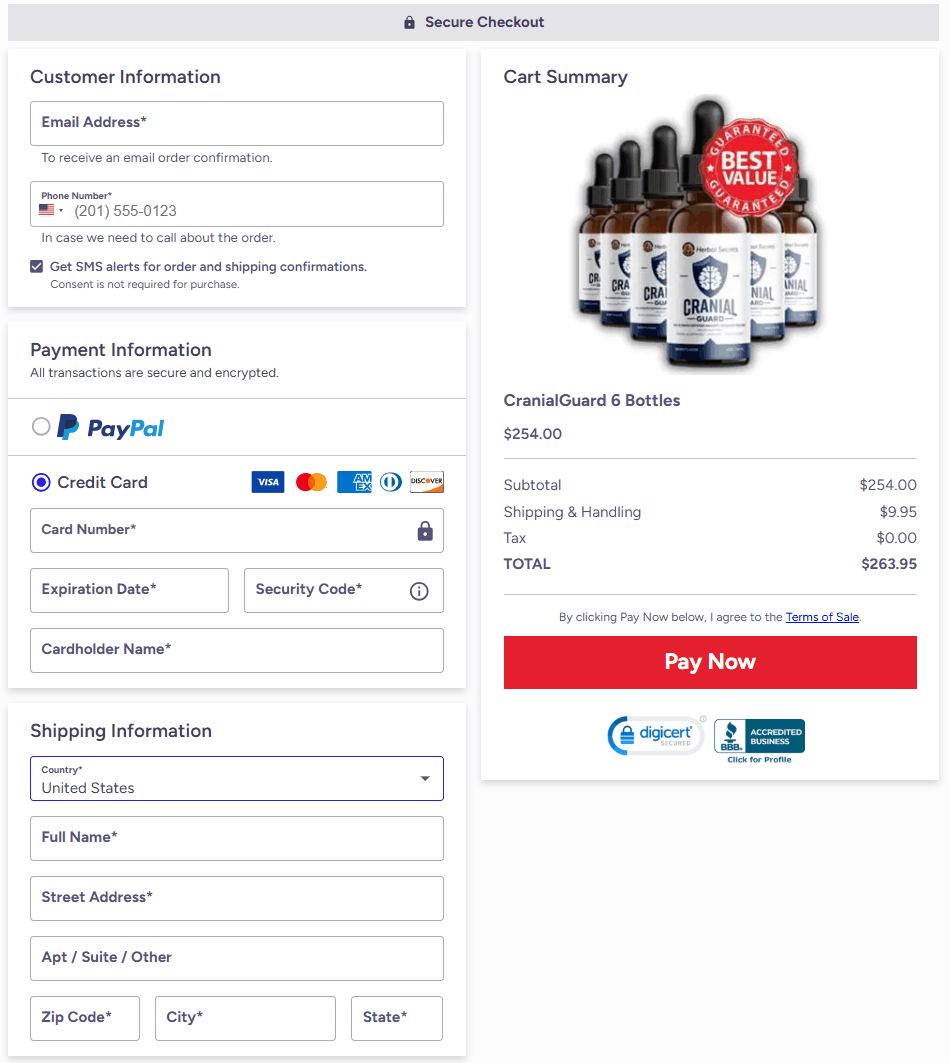The width and height of the screenshot is (949, 1063).
Task: Click the Diners Club logo
Action: click(x=390, y=482)
